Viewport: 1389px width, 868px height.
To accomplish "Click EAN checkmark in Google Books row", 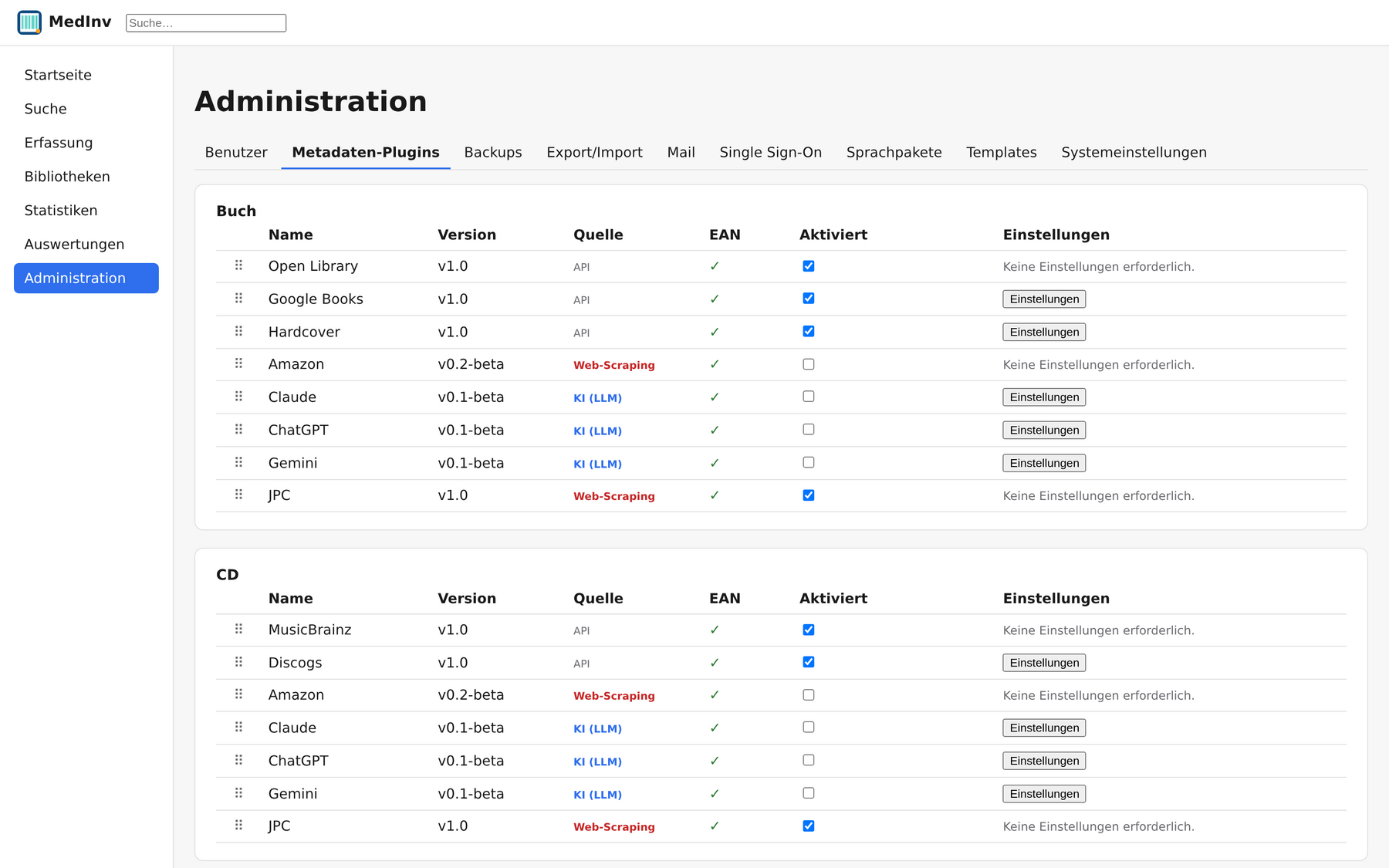I will 715,299.
